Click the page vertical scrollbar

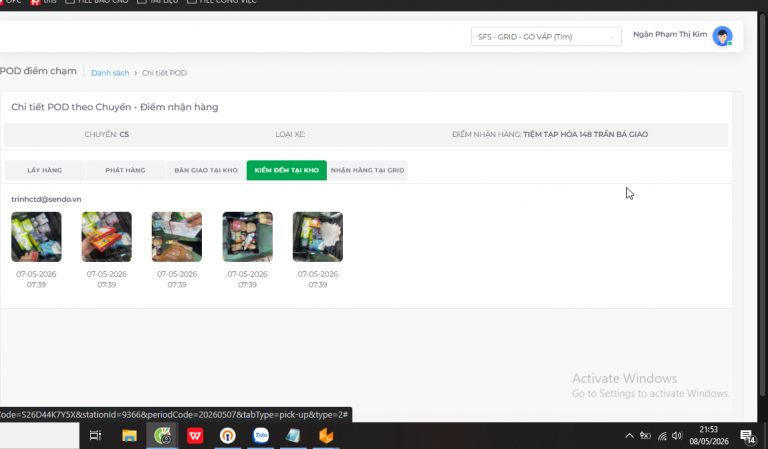[x=762, y=203]
